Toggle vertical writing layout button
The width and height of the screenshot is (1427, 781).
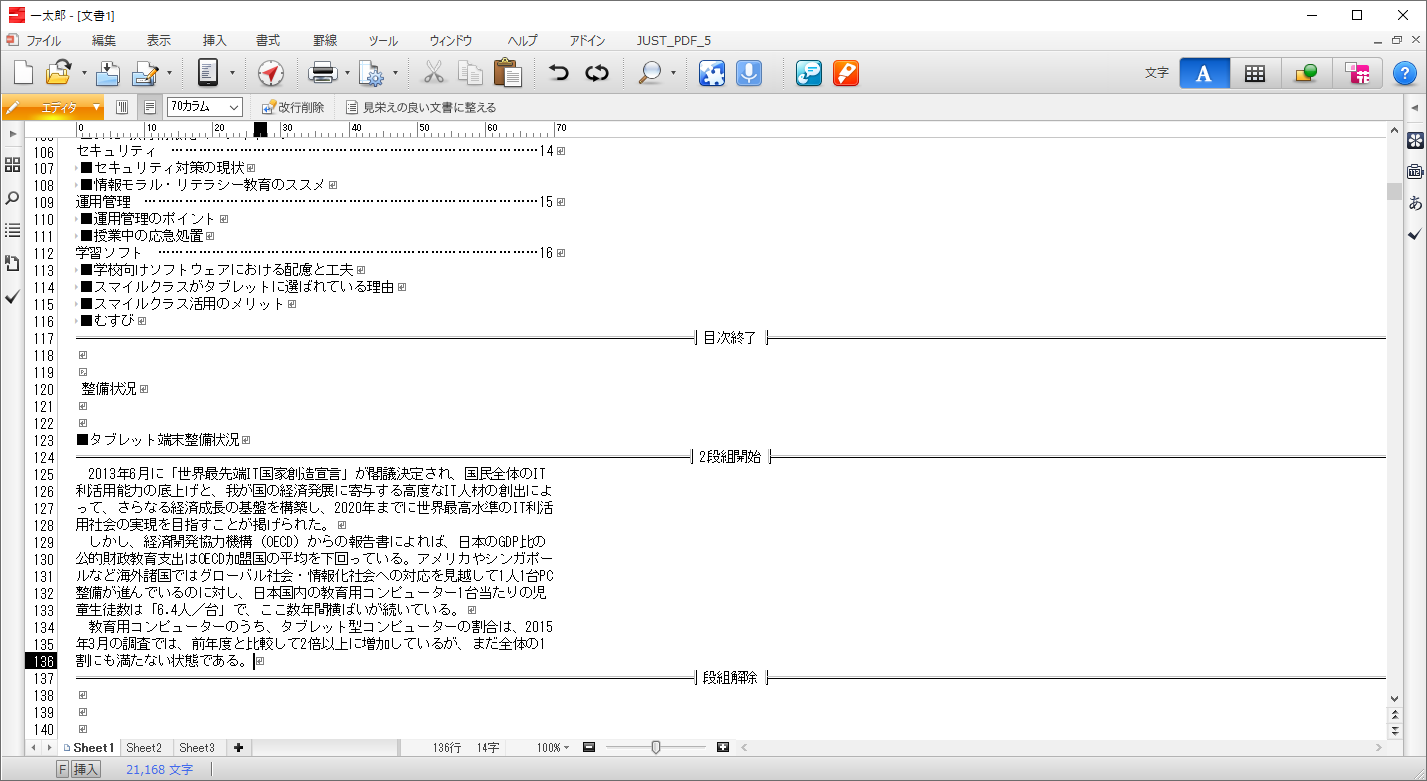pos(122,107)
